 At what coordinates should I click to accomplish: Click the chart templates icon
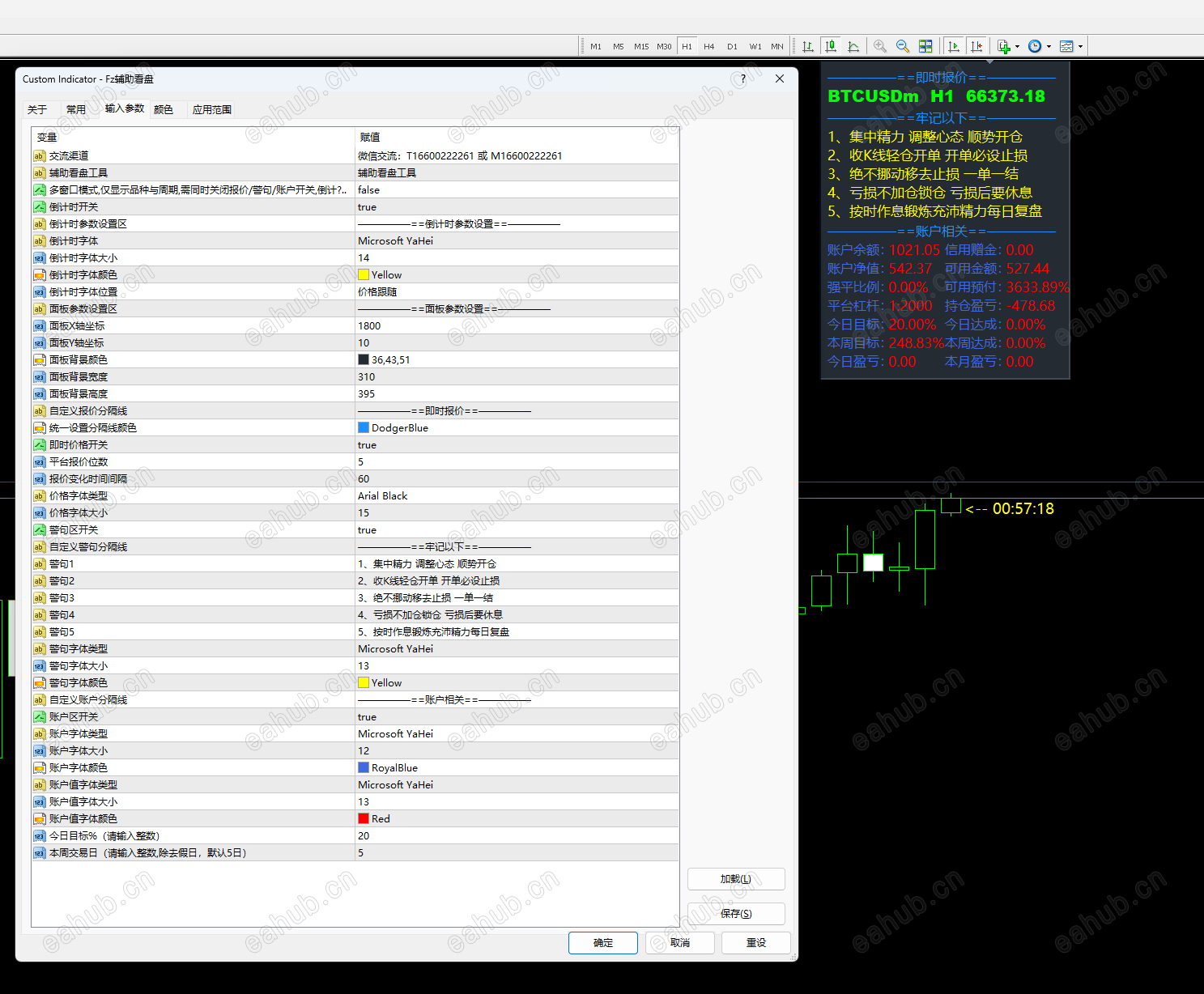click(x=1066, y=46)
